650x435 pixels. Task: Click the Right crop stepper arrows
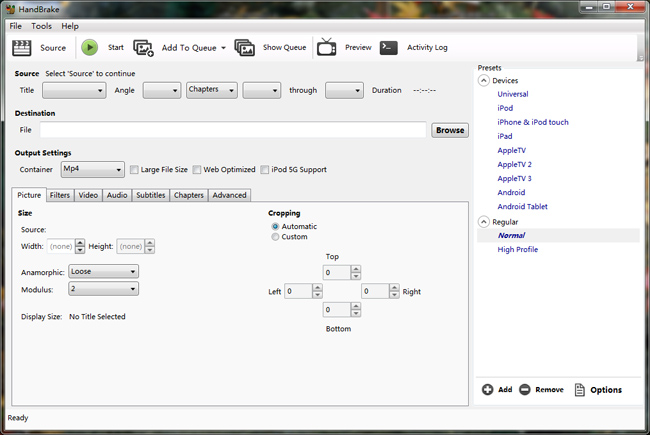(395, 291)
